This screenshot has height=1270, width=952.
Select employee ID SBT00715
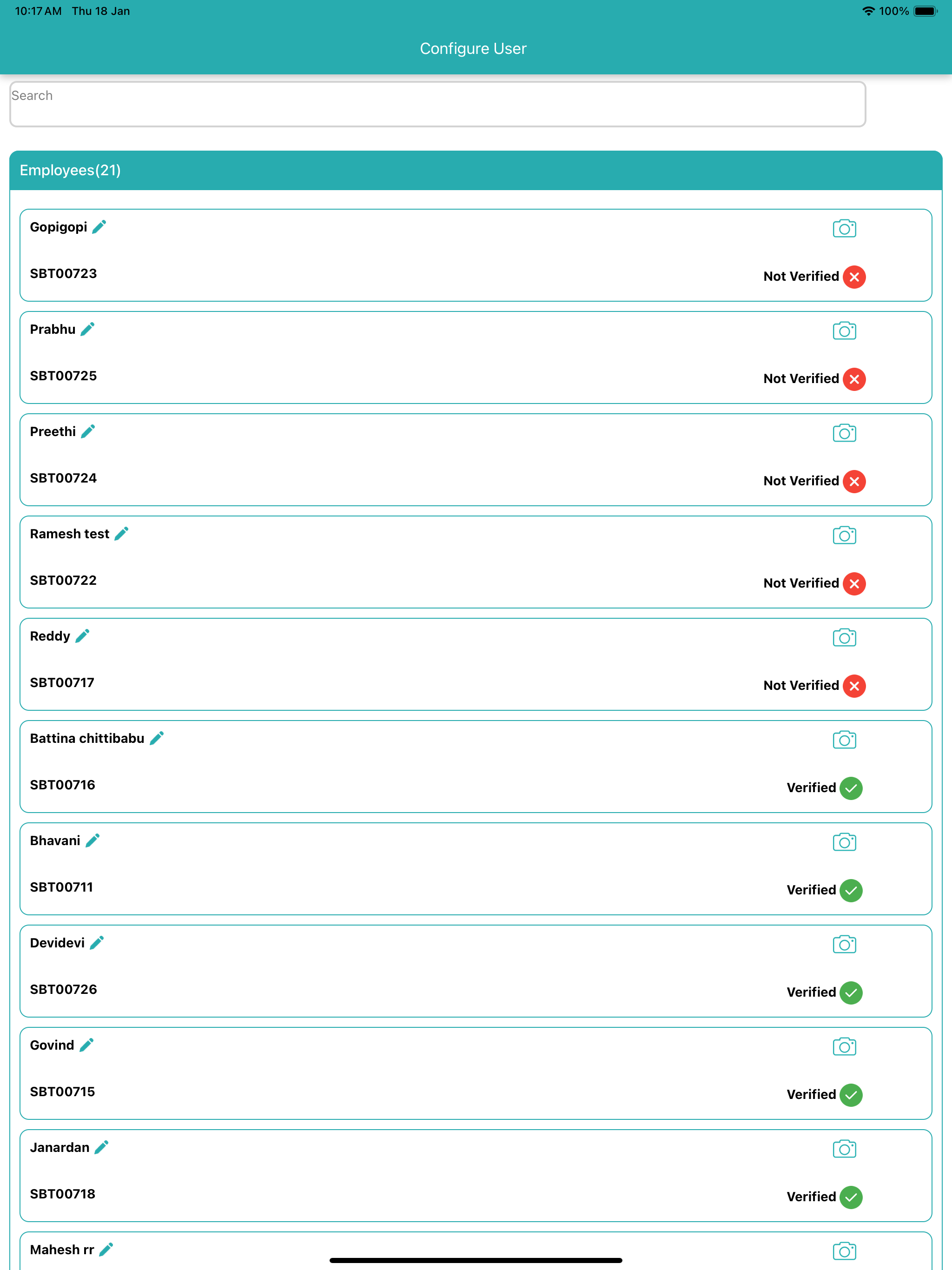point(63,1091)
